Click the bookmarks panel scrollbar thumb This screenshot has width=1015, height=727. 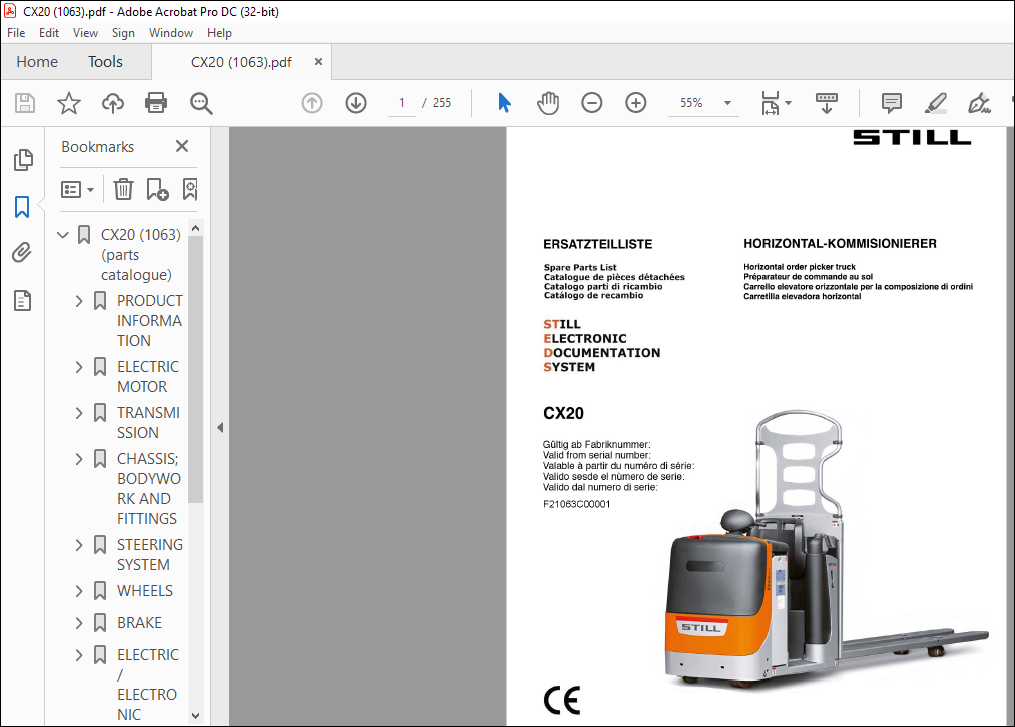click(x=195, y=369)
